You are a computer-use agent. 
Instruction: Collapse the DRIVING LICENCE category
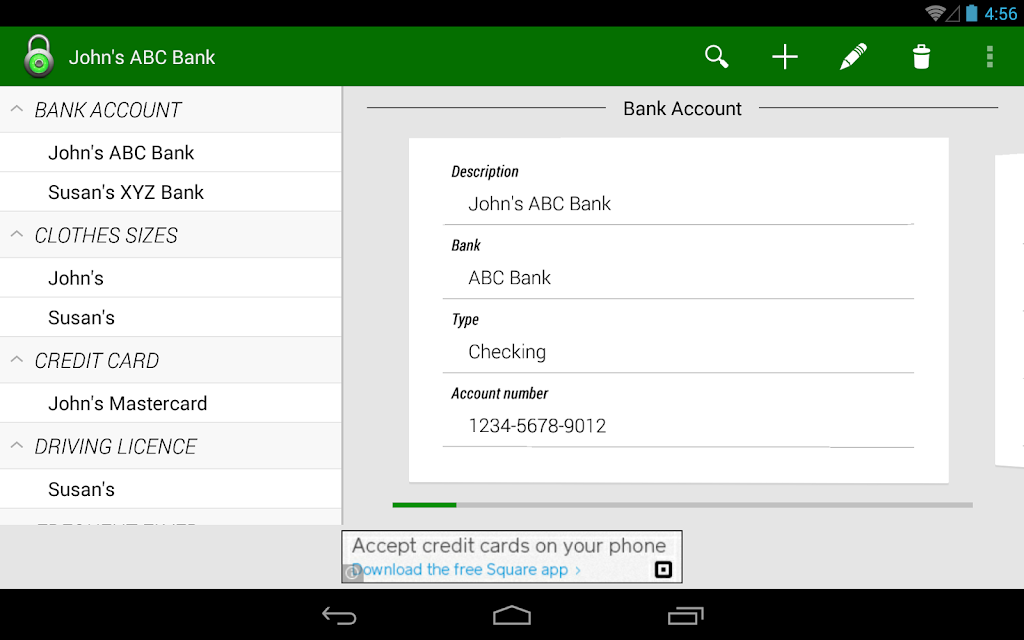pos(17,446)
